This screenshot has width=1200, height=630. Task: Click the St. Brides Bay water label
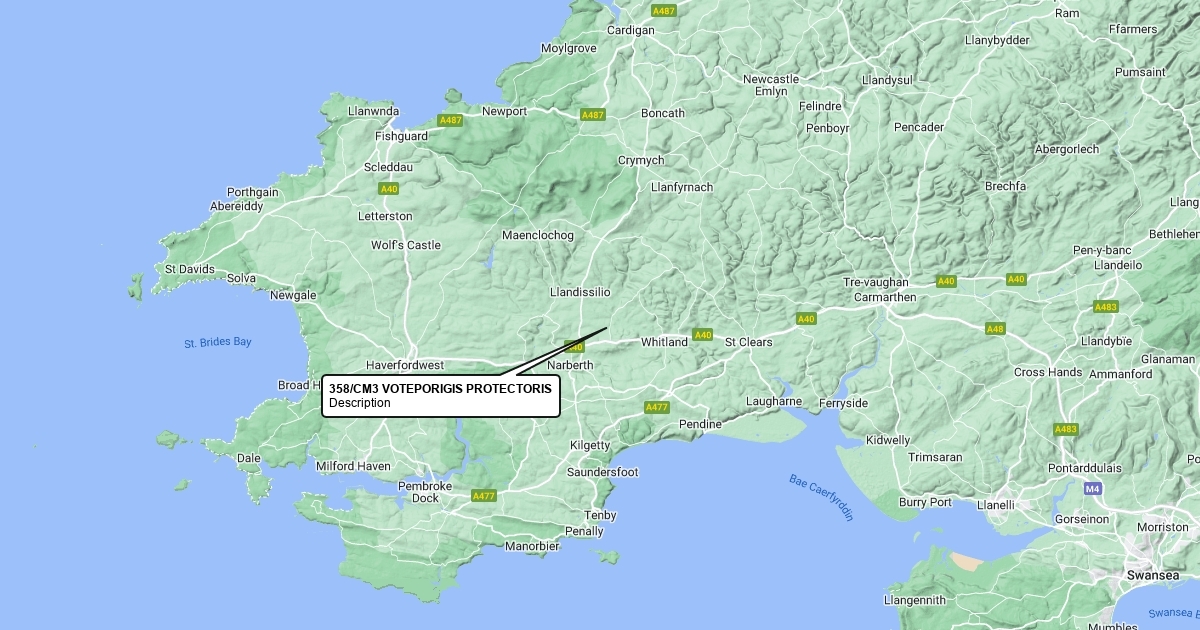click(218, 342)
